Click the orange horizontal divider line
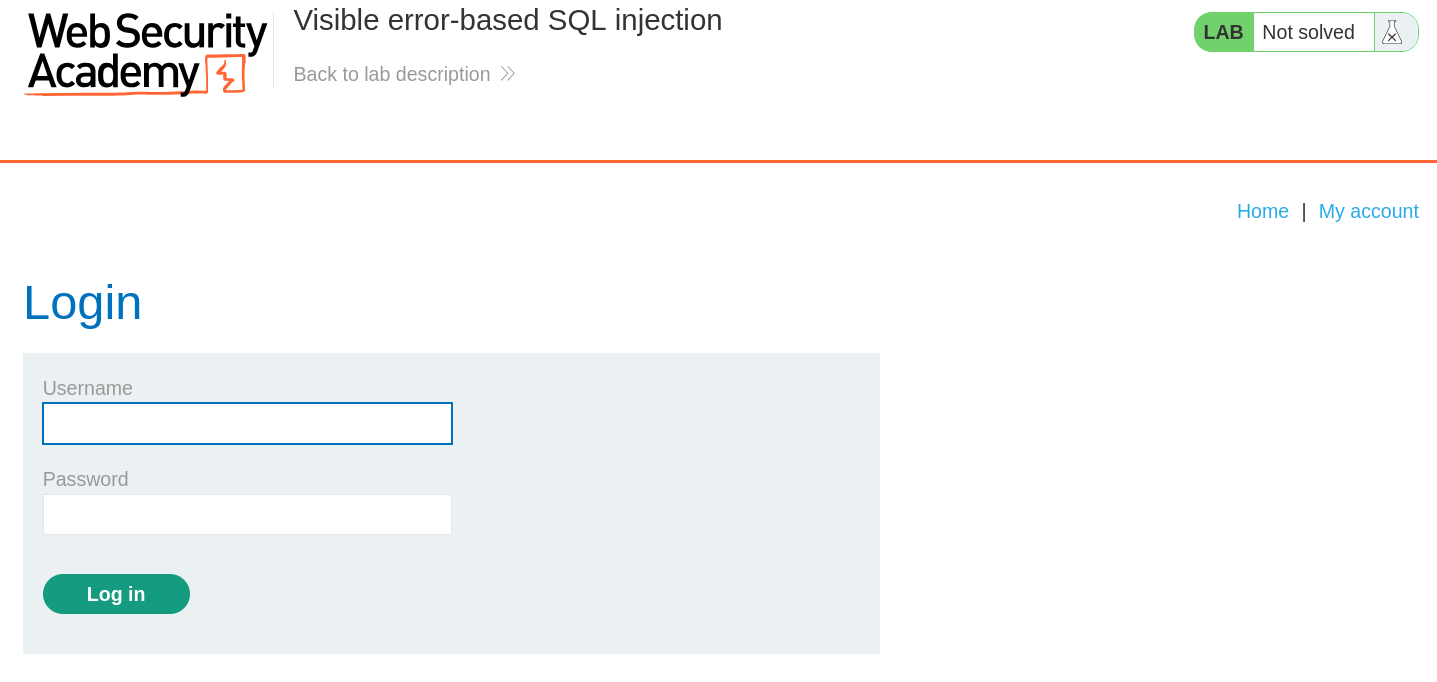1437x682 pixels. point(718,161)
